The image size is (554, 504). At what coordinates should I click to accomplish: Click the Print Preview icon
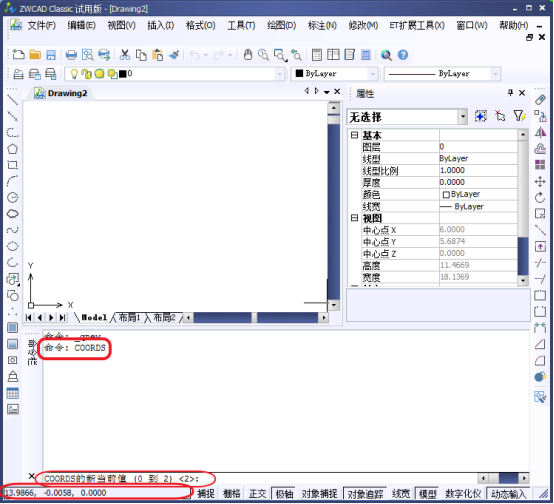(x=88, y=55)
